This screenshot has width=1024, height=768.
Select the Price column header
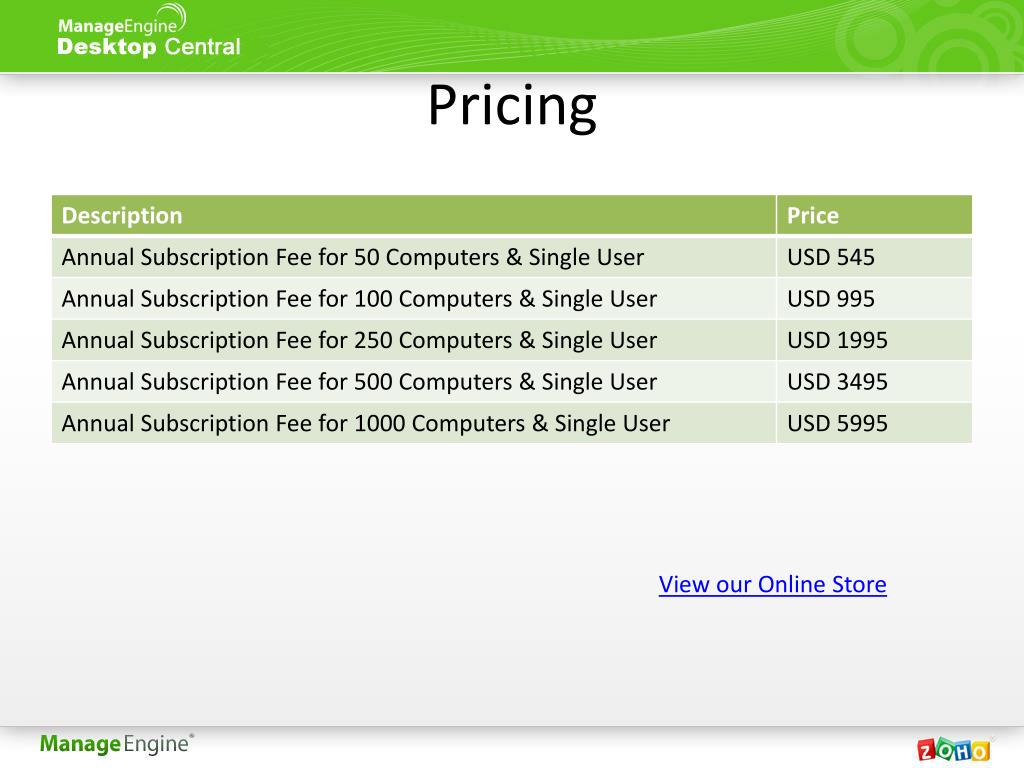coord(874,215)
